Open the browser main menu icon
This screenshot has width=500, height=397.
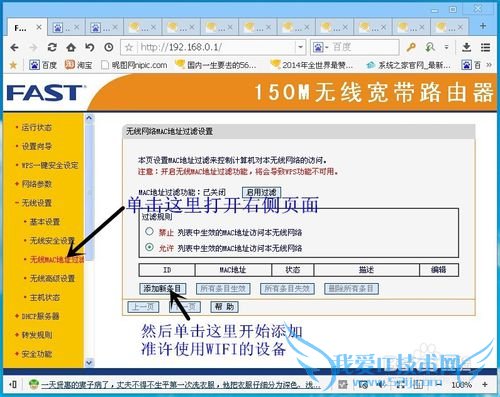pos(485,47)
